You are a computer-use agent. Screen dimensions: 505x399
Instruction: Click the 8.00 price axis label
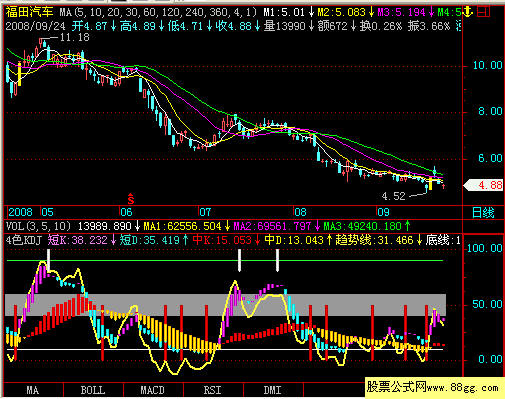(x=490, y=111)
